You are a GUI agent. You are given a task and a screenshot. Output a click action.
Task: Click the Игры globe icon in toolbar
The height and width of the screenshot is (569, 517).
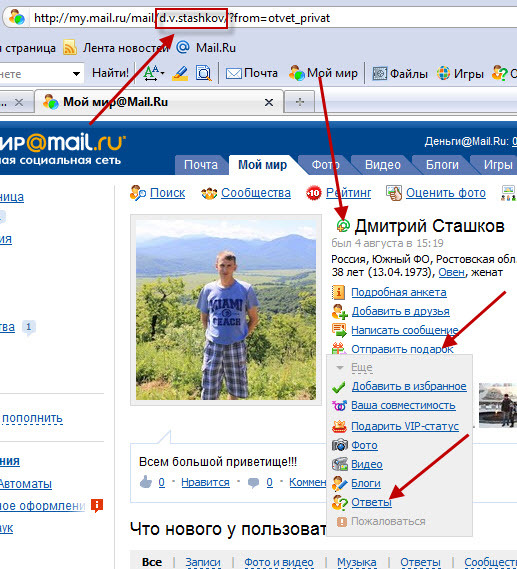(x=443, y=73)
